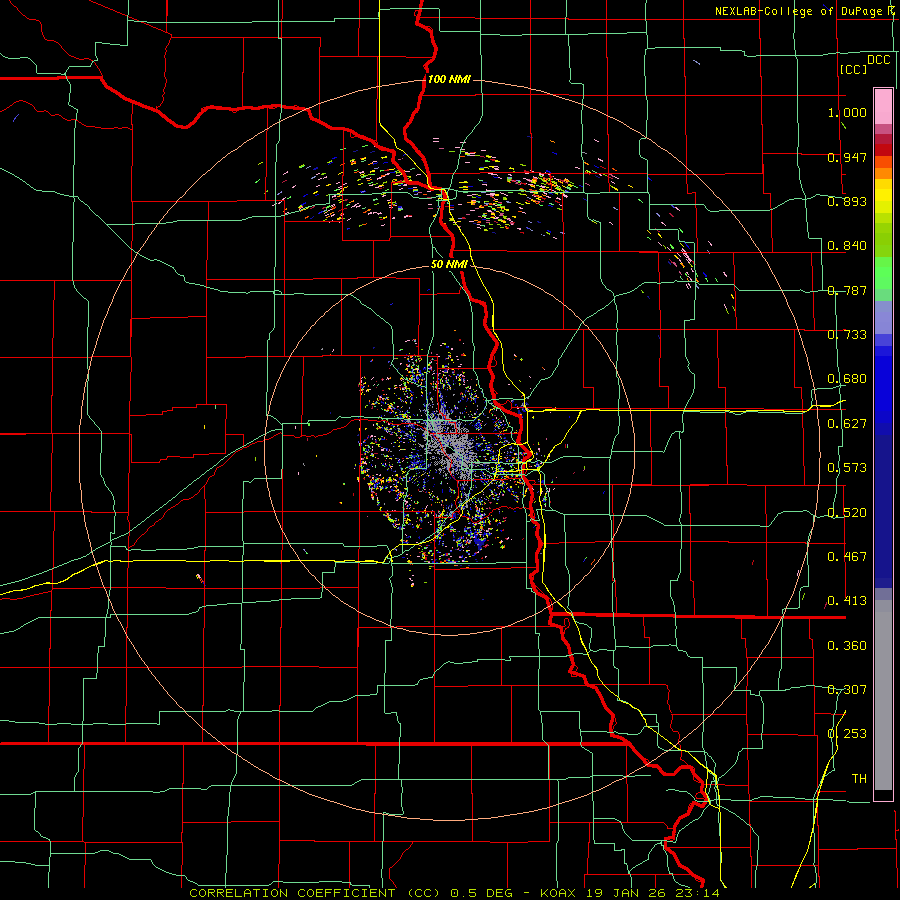
Task: Click the Correlation Coefficient KOAX caption
Action: point(454,893)
